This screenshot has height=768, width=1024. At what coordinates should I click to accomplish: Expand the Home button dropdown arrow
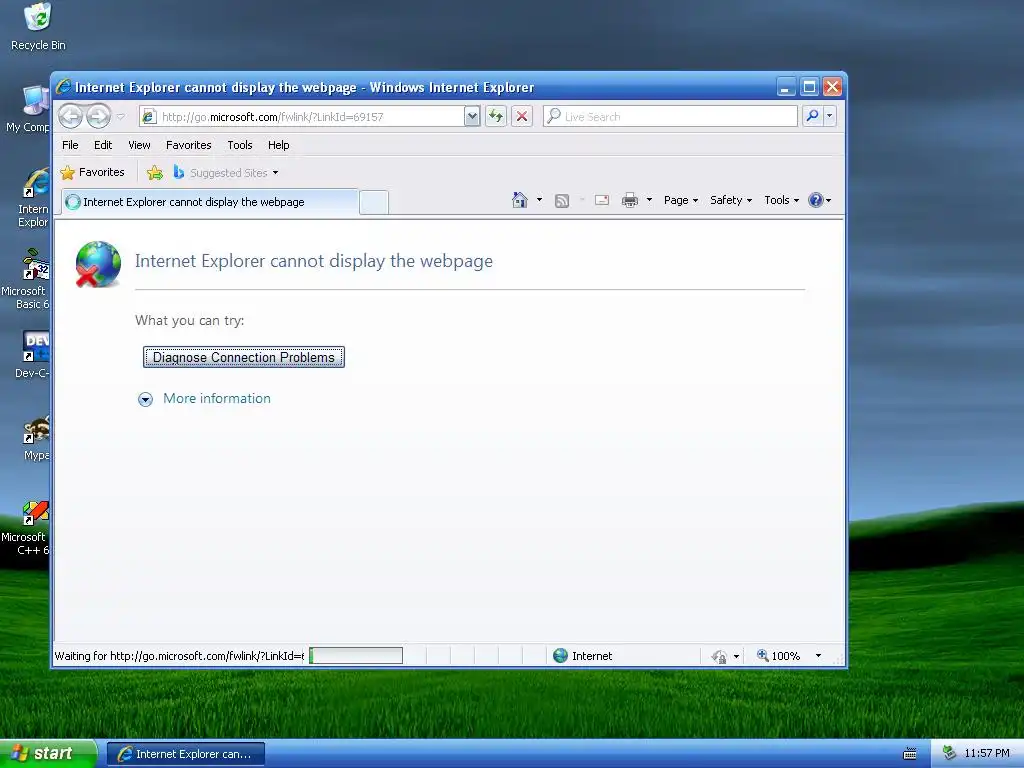point(539,200)
